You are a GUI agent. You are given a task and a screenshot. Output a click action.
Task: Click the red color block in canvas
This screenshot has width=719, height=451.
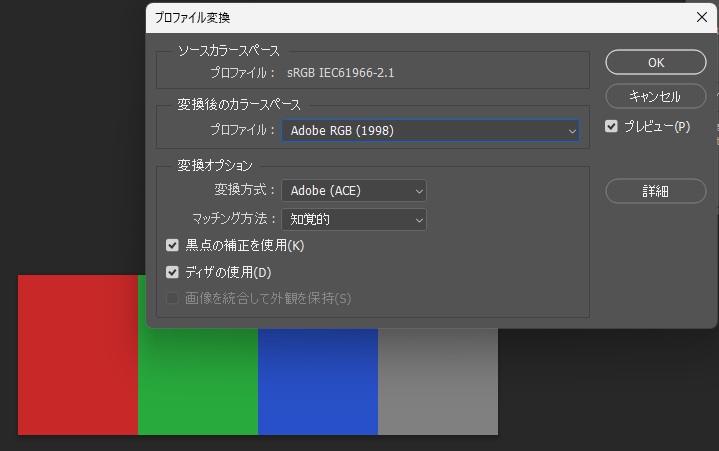(x=78, y=355)
